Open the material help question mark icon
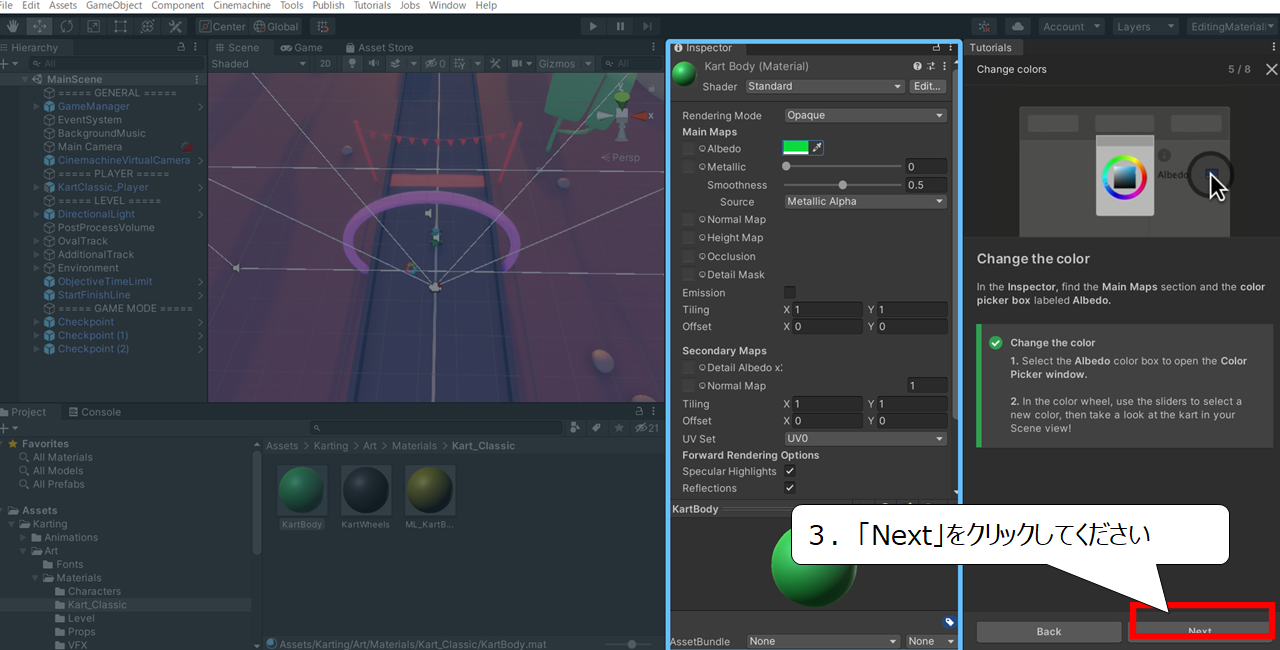1280x650 pixels. 917,66
